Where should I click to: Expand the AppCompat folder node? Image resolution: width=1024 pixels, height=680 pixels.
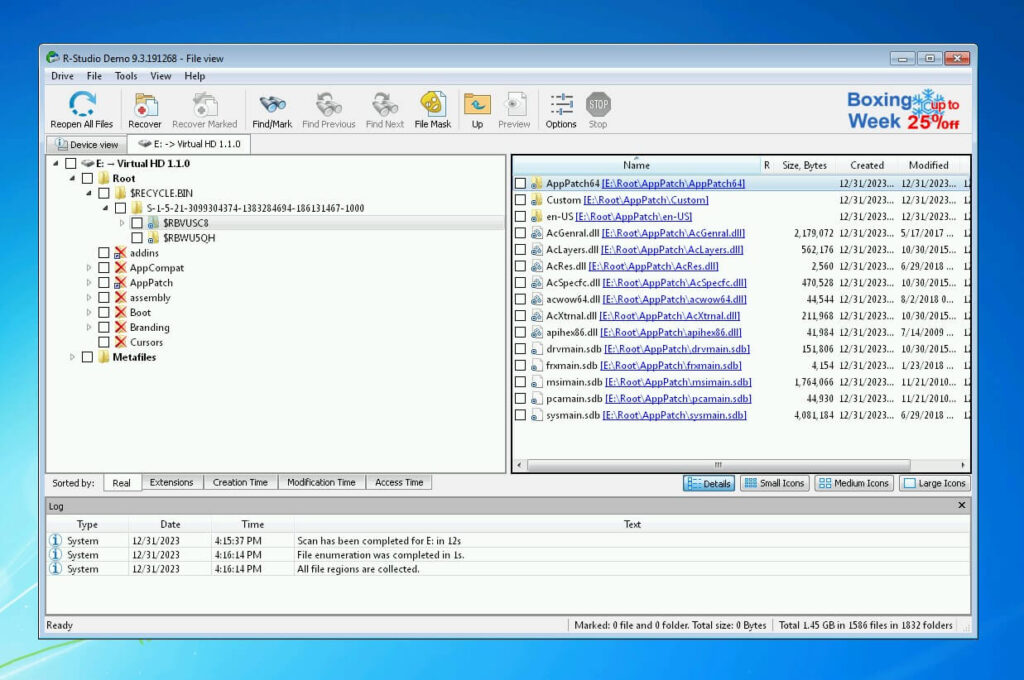tap(88, 268)
